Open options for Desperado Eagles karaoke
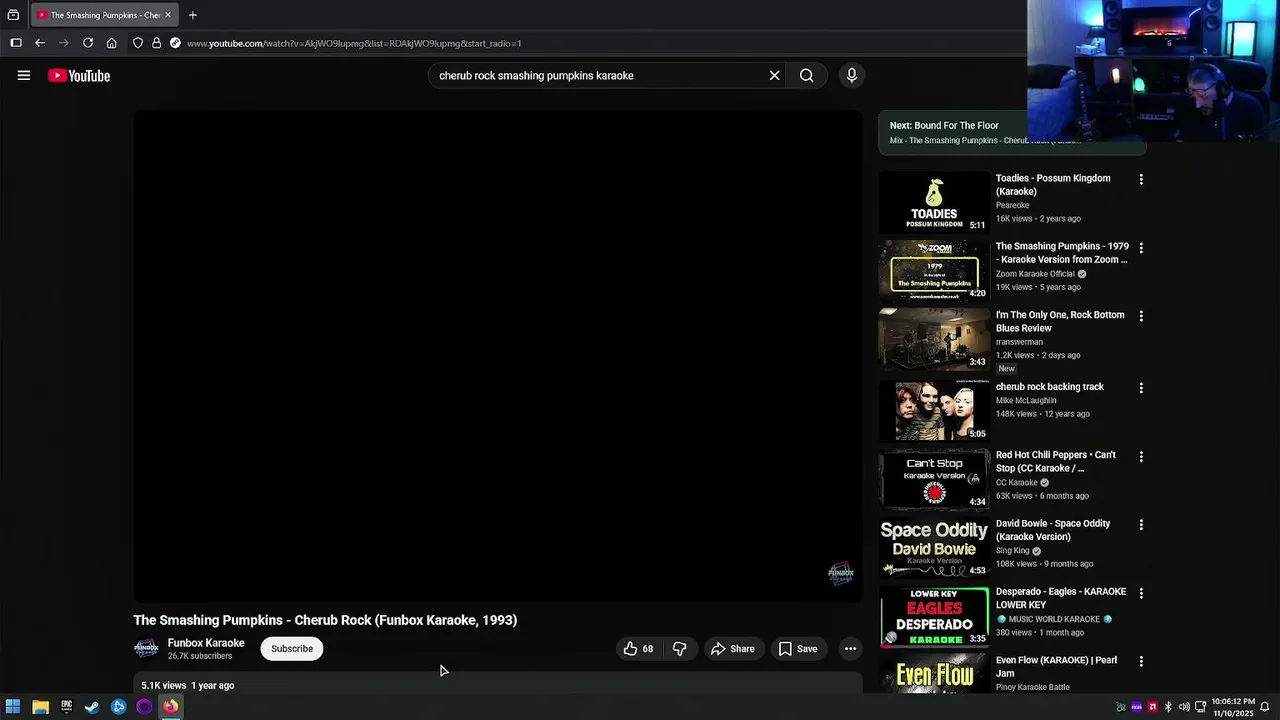The image size is (1280, 720). (x=1141, y=593)
